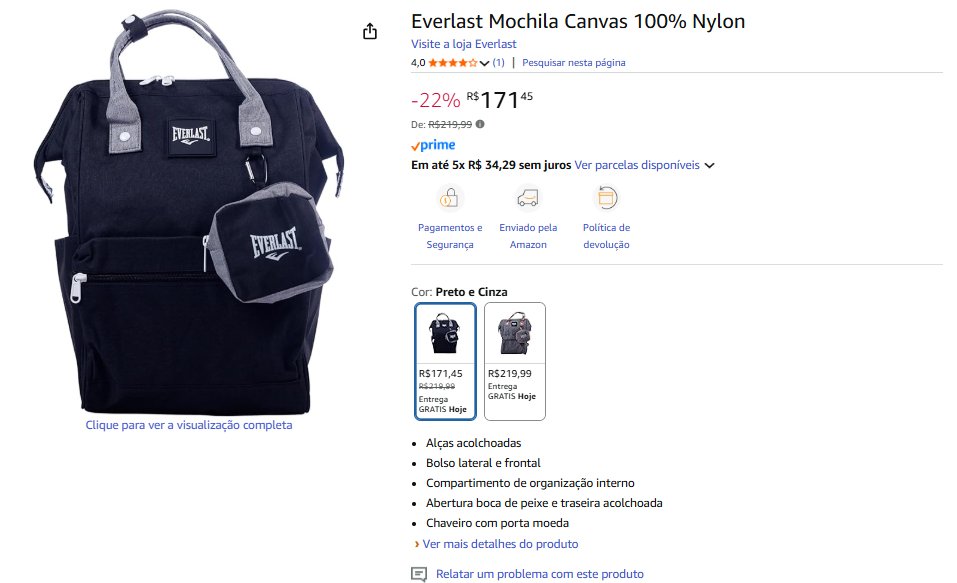Viewport: 957px width, 583px height.
Task: Expand Ver mais detalhes do produto
Action: (x=500, y=544)
